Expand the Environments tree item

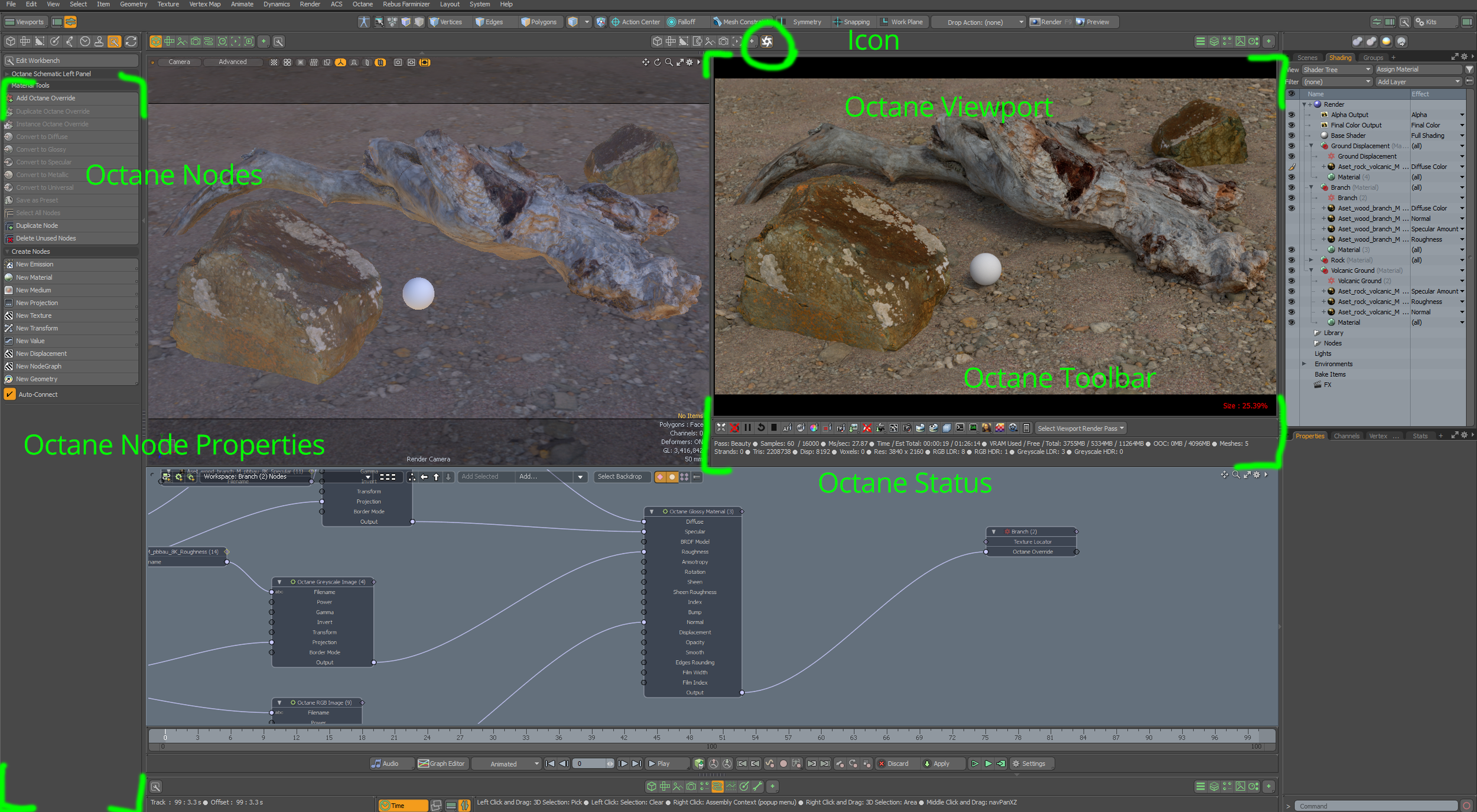click(1304, 364)
